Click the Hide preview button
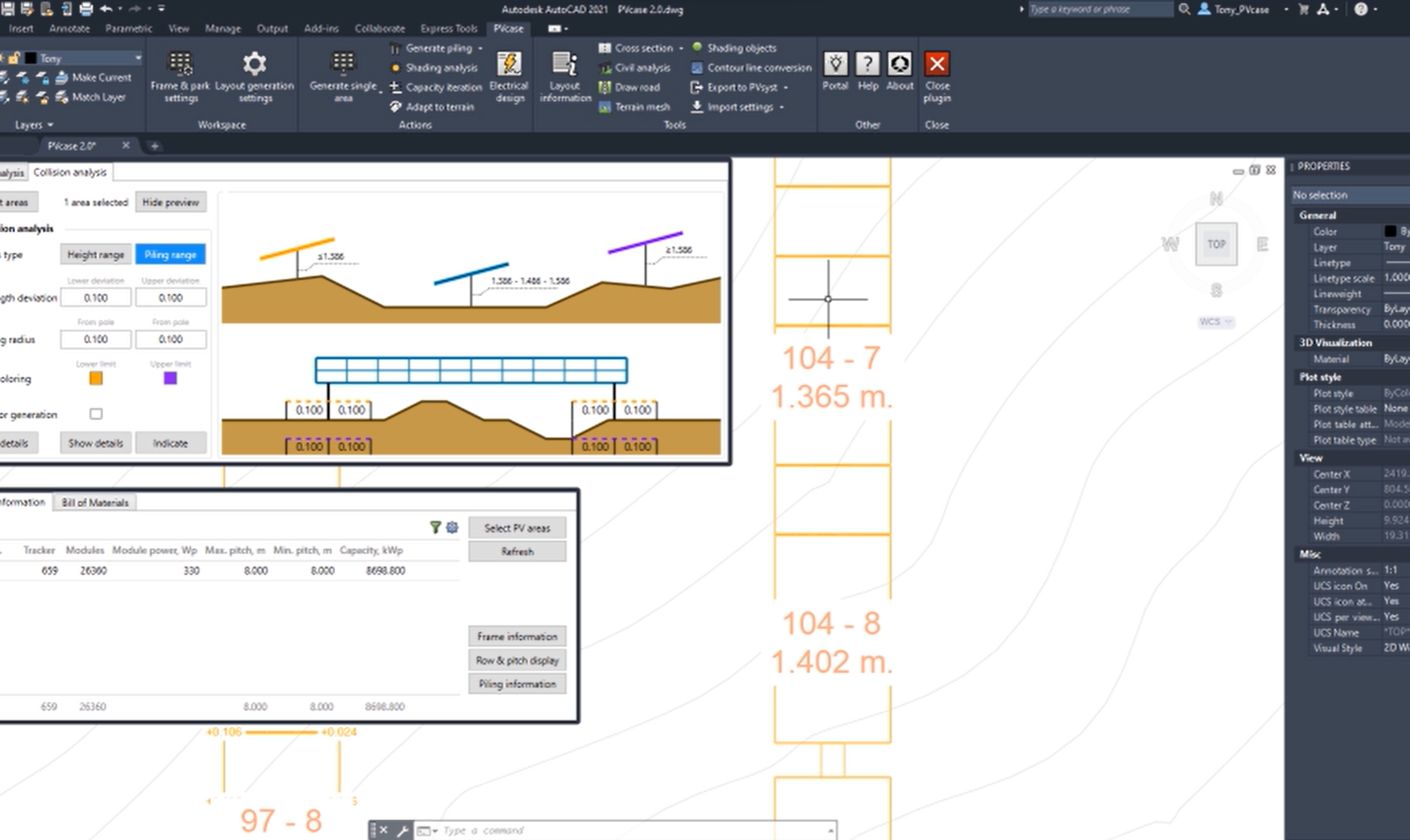The image size is (1410, 840). tap(171, 201)
